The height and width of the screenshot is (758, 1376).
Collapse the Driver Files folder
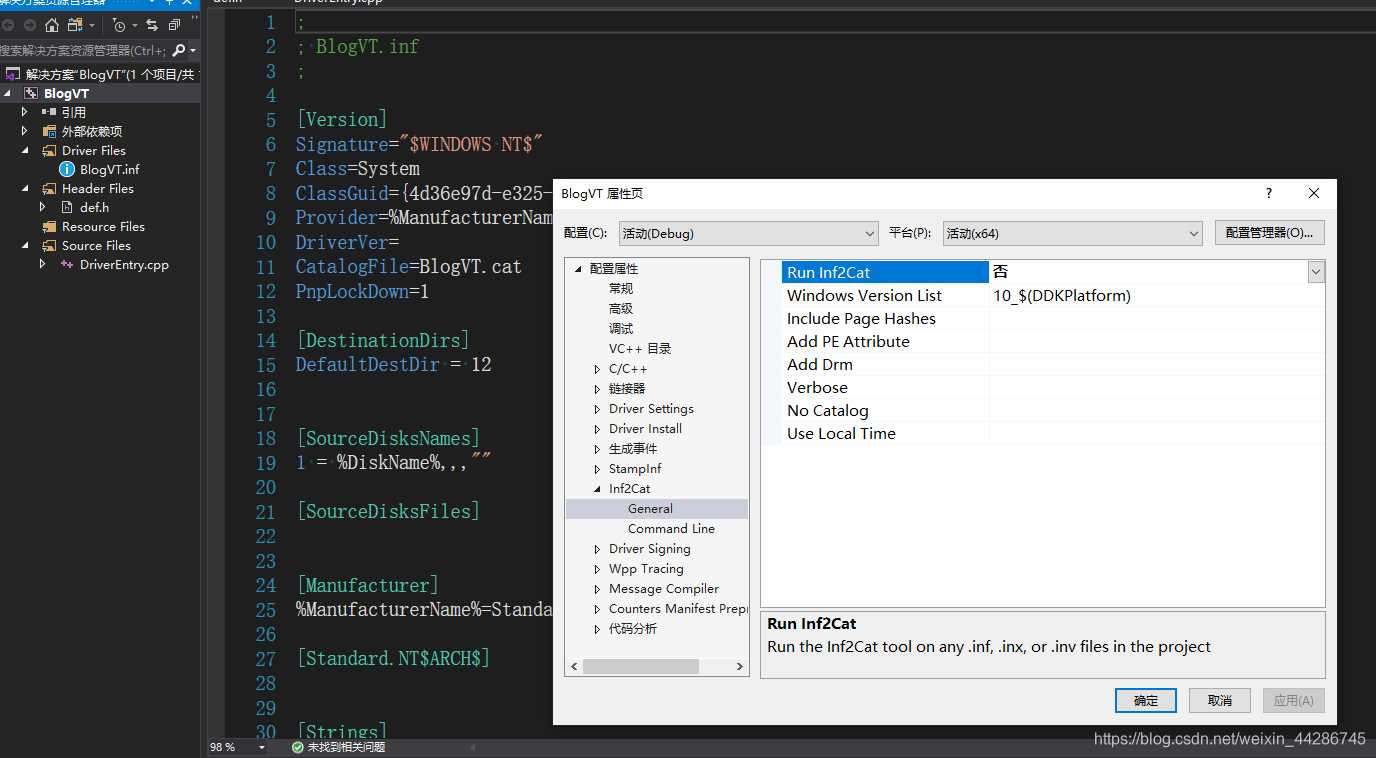pos(25,150)
